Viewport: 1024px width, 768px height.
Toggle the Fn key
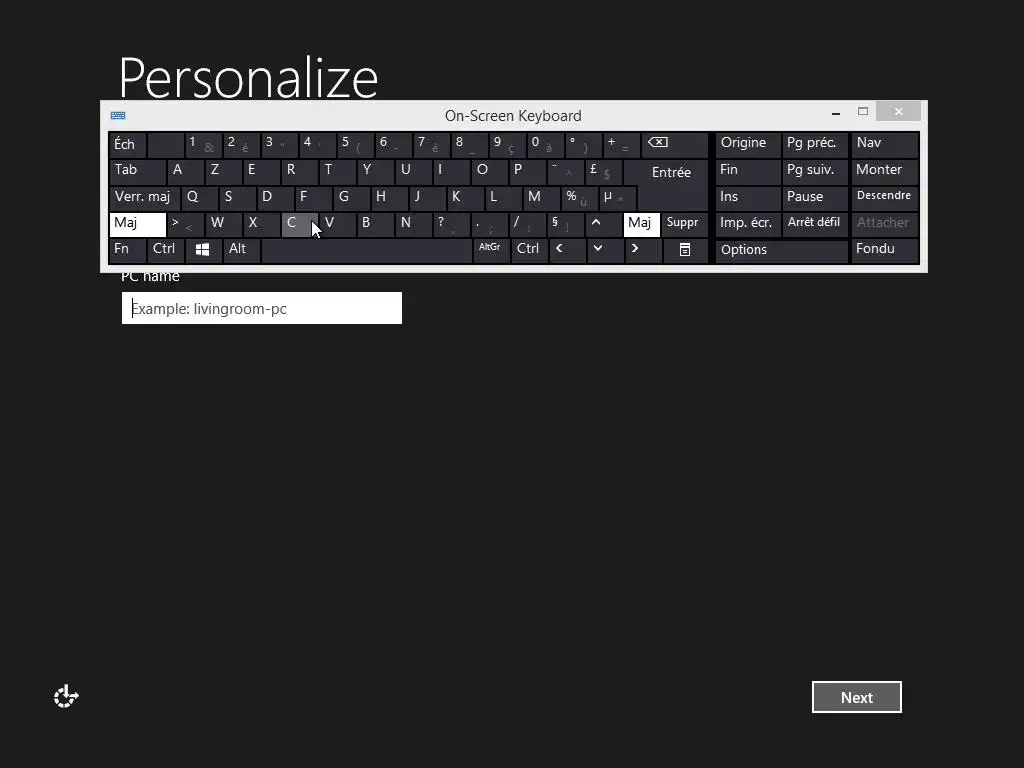pyautogui.click(x=127, y=250)
